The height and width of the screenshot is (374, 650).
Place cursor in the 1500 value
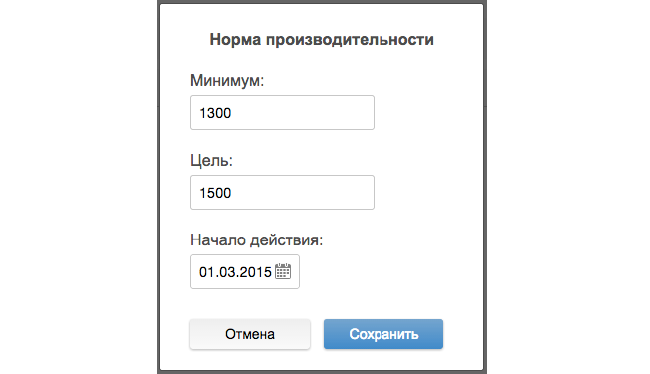coord(215,193)
